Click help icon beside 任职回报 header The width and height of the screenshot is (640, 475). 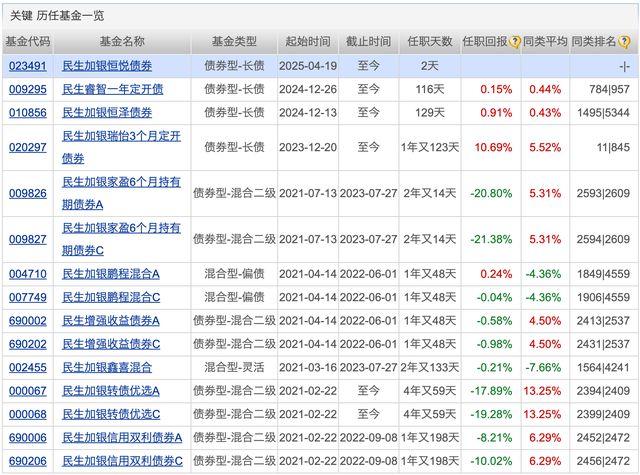[x=515, y=41]
